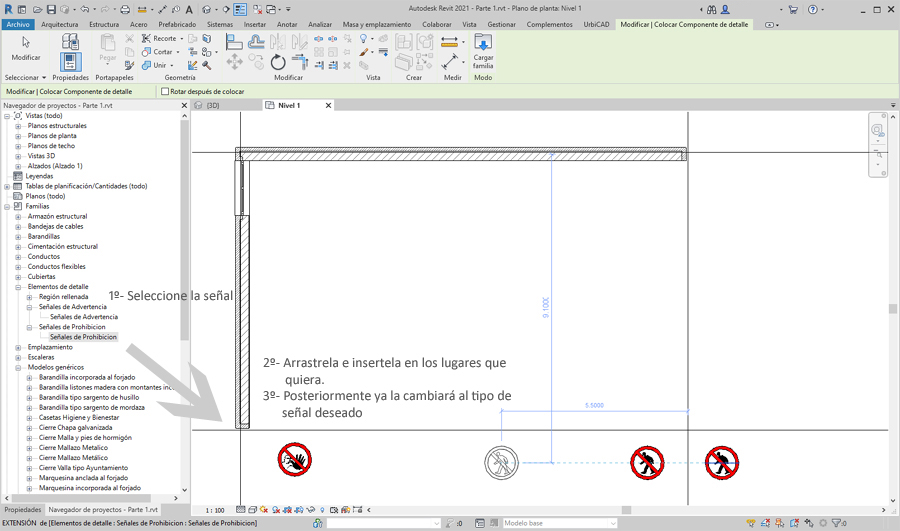Click the Print icon in quick access toolbar
Screen dimensions: 900x531
125,9
